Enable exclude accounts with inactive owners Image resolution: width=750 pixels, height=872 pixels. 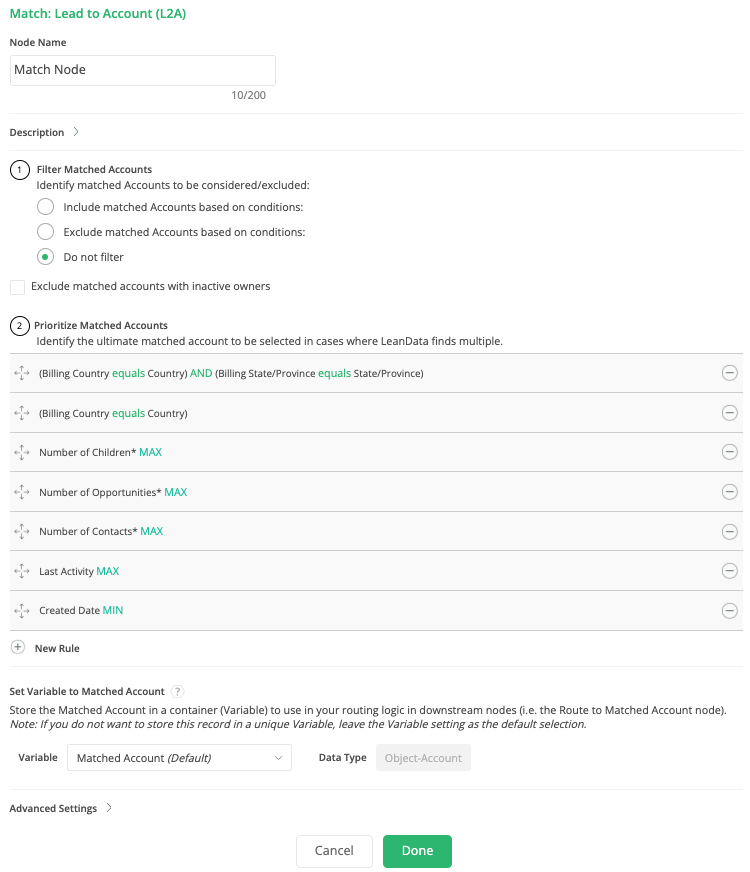18,287
